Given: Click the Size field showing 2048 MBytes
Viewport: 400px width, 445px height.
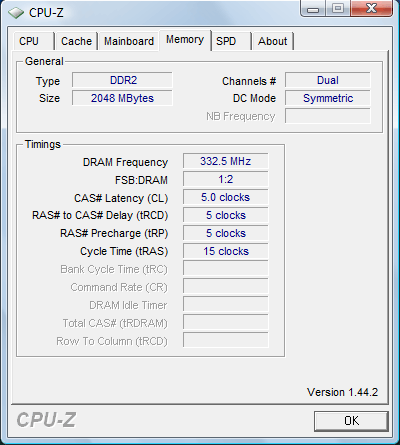Looking at the screenshot, I should [122, 98].
